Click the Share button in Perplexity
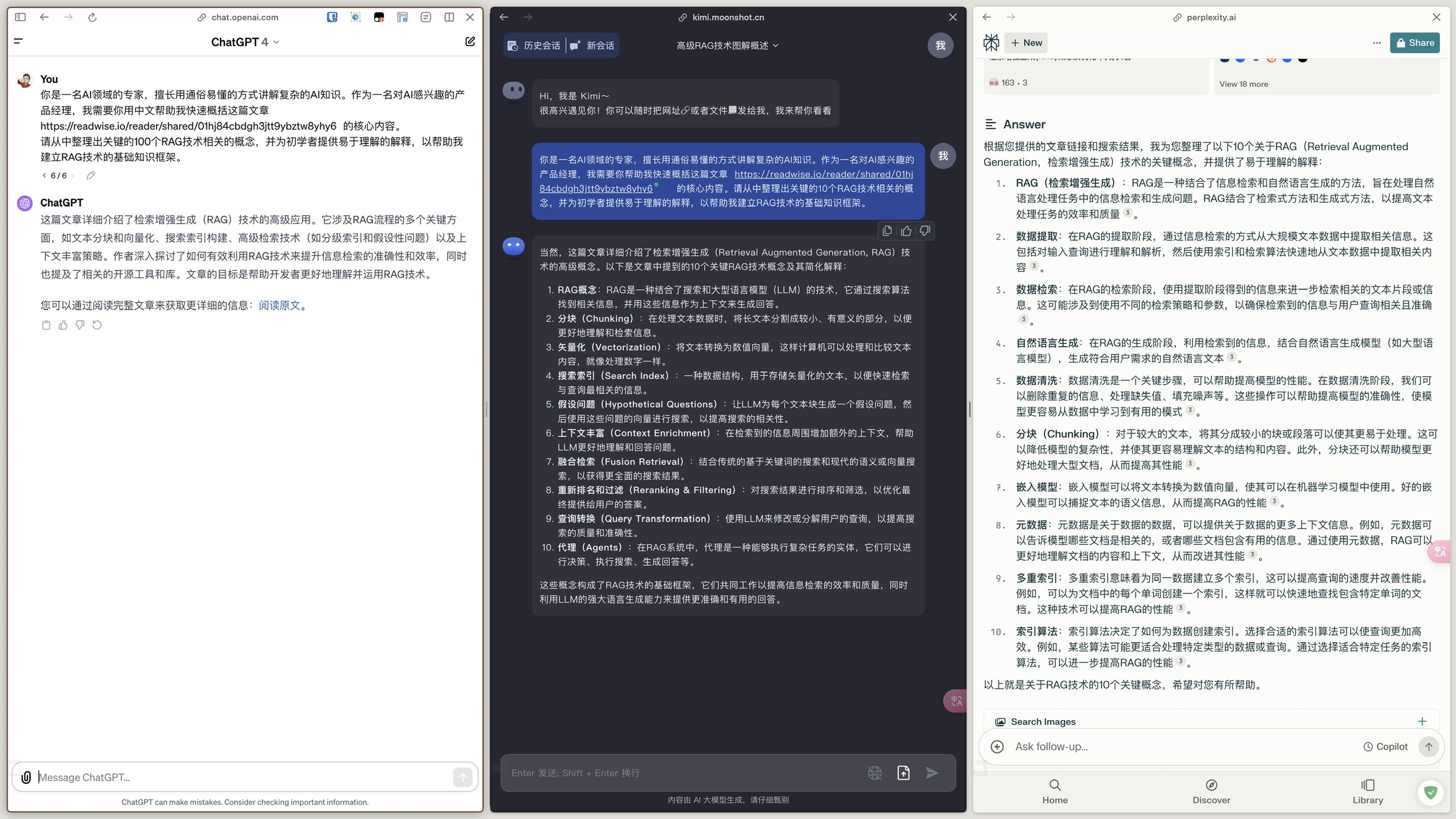This screenshot has width=1456, height=819. pos(1414,43)
